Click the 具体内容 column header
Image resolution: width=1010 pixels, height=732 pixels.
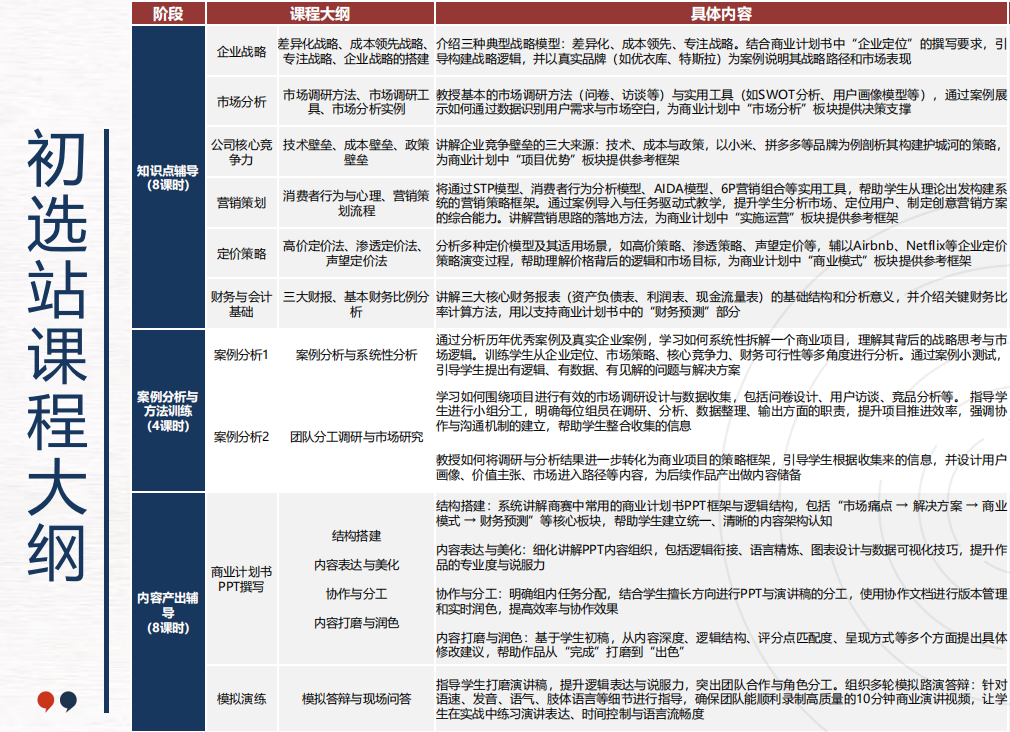pos(721,13)
